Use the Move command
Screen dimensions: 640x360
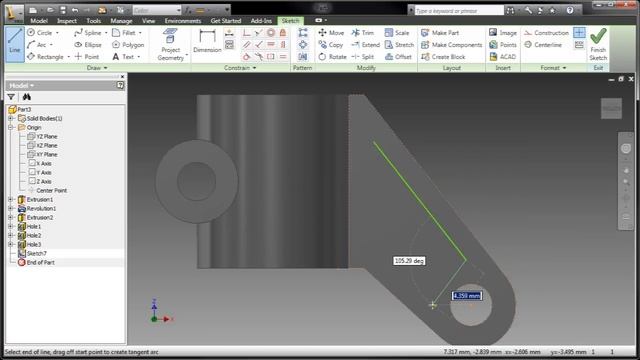point(331,32)
